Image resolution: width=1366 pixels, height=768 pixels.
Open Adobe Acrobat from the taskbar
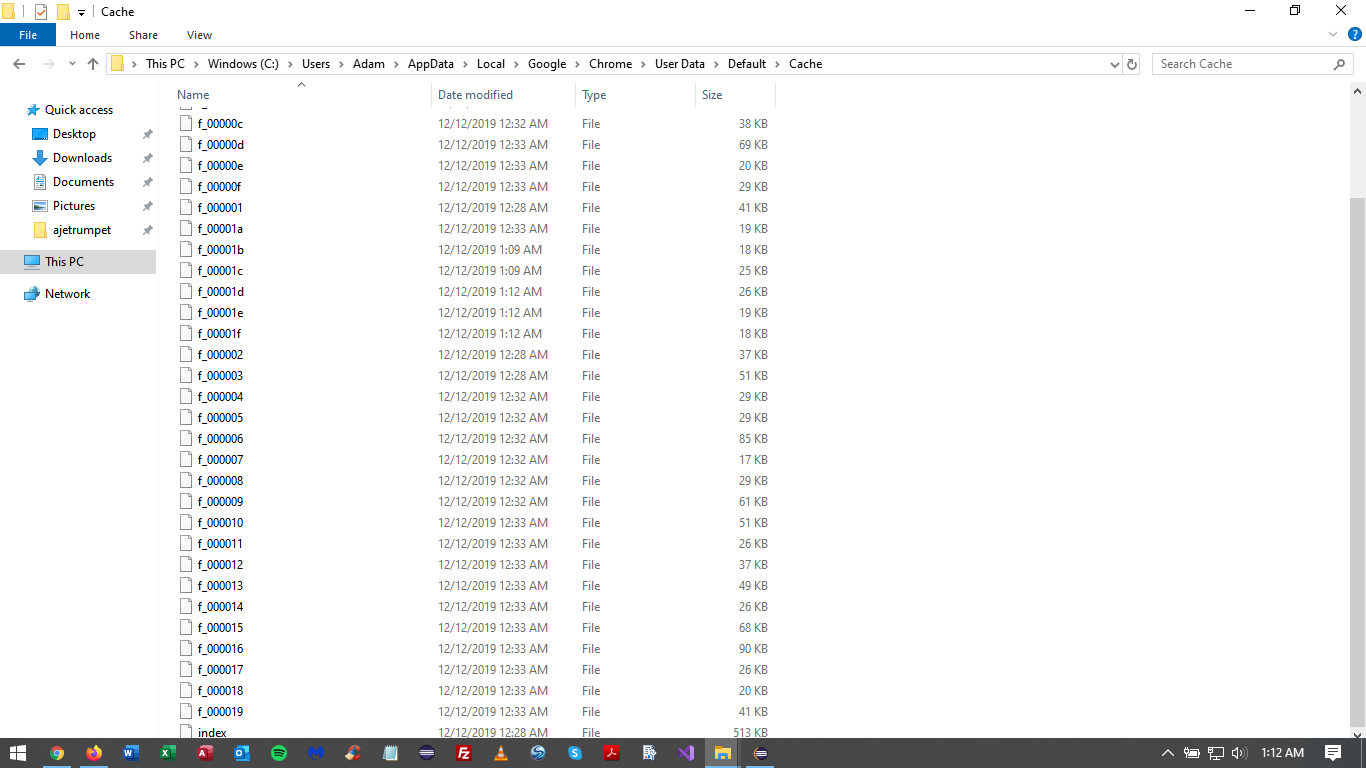(612, 753)
